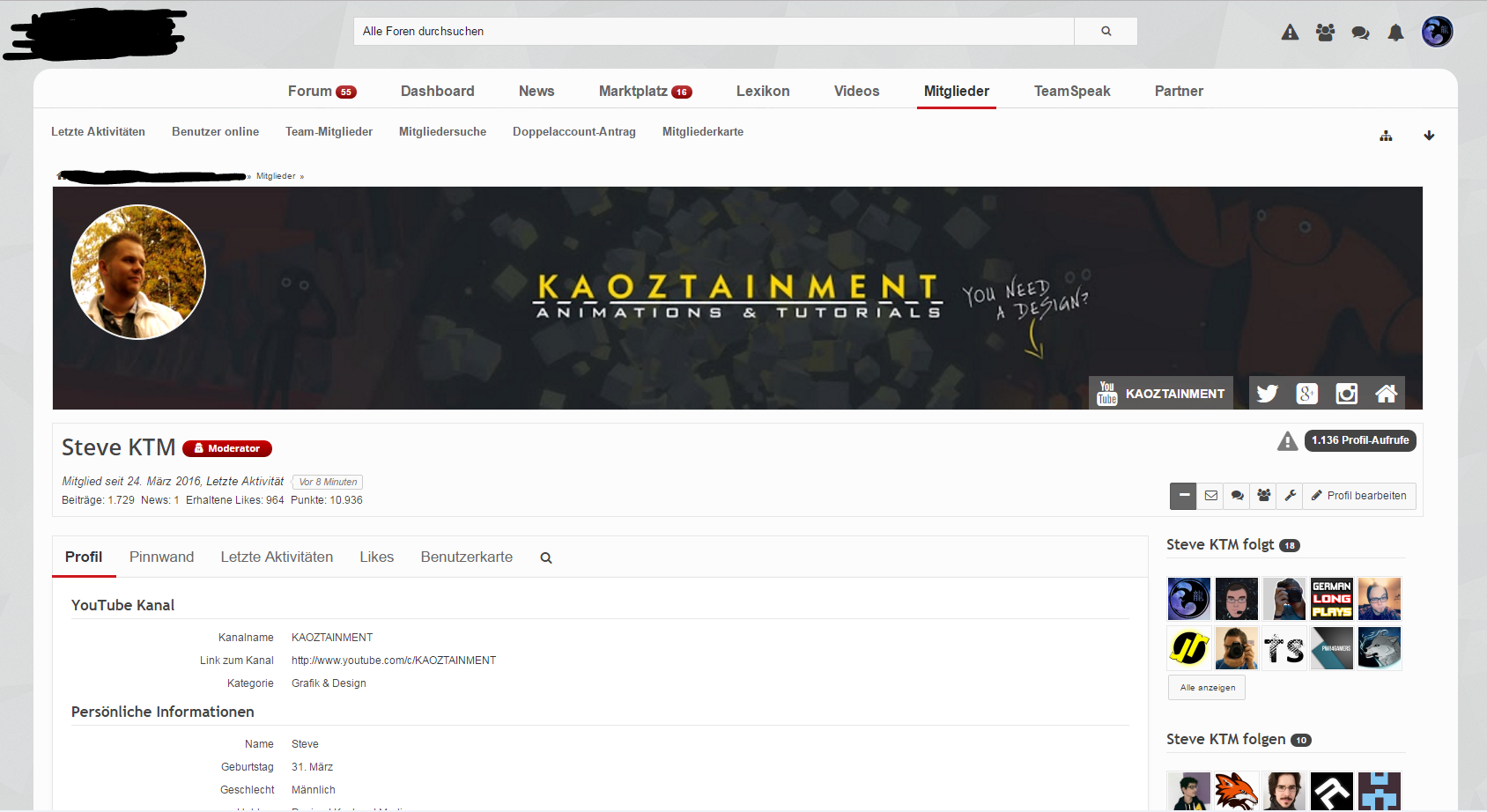
Task: Open the sitemap icon in the sub-navigation
Action: (x=1386, y=136)
